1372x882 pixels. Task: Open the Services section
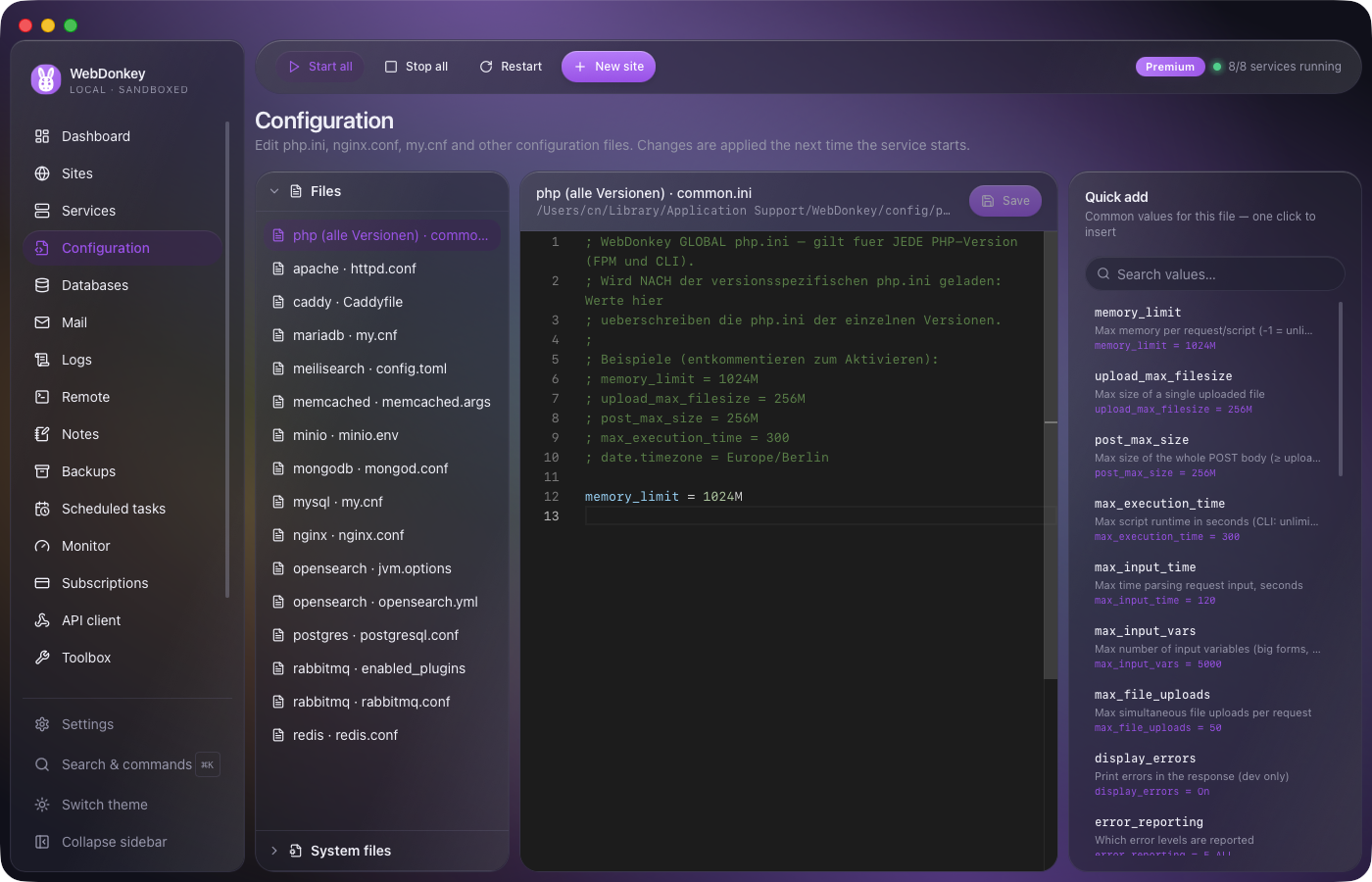click(122, 211)
